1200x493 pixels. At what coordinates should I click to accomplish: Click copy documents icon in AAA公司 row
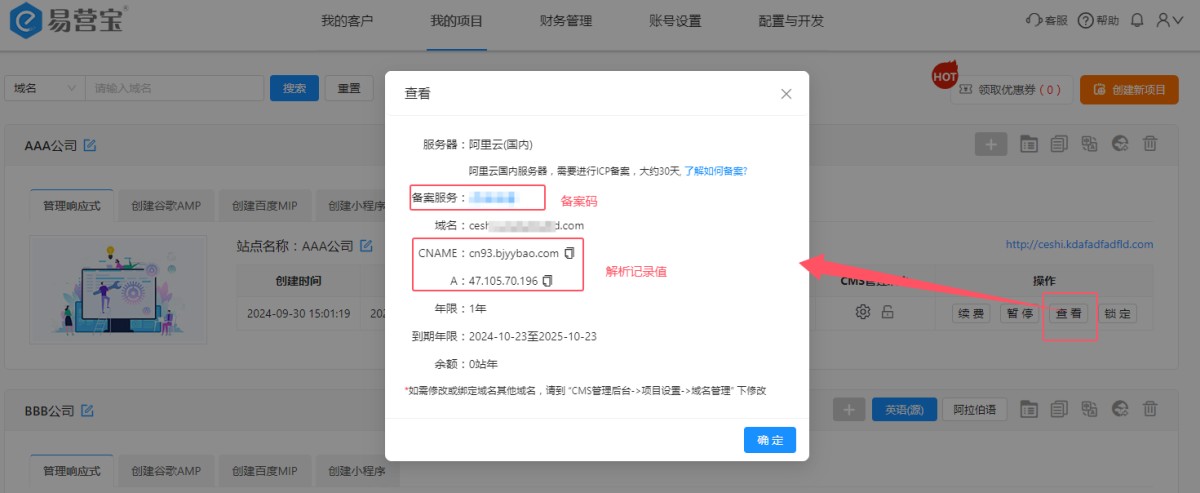point(1060,144)
